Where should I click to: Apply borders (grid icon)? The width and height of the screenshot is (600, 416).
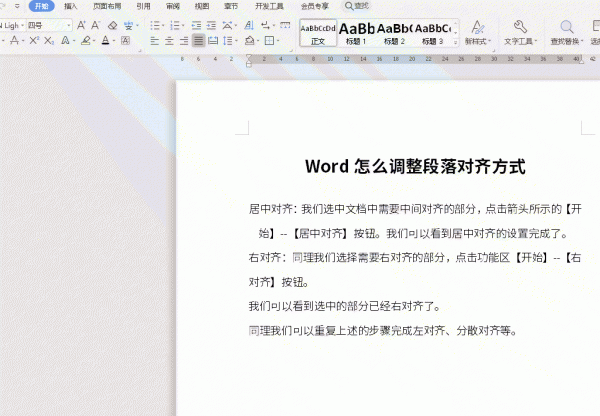click(x=269, y=40)
